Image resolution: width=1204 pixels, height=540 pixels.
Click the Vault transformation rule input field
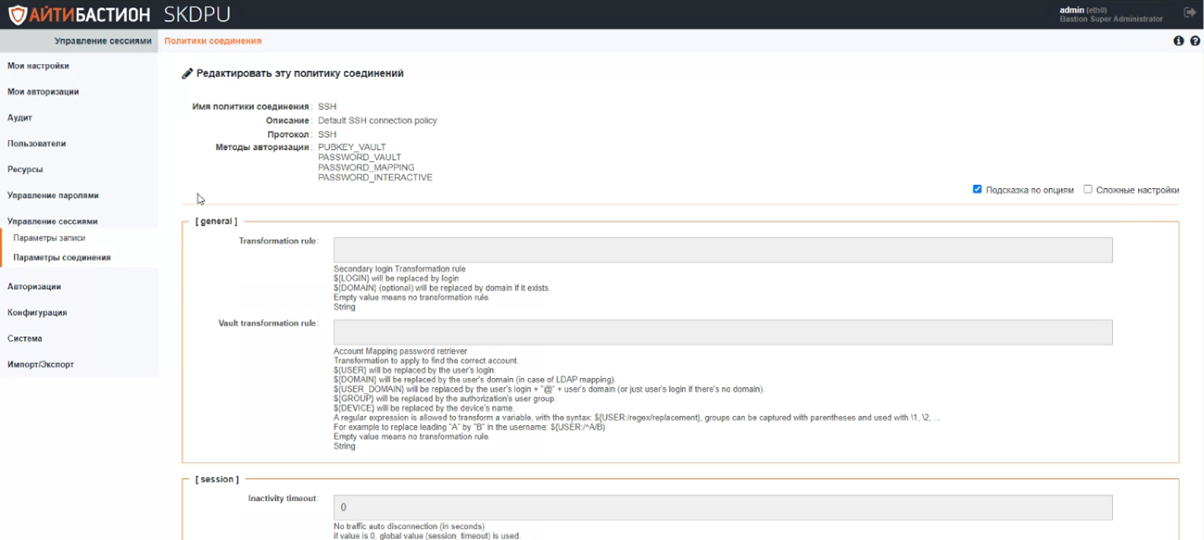pyautogui.click(x=722, y=332)
